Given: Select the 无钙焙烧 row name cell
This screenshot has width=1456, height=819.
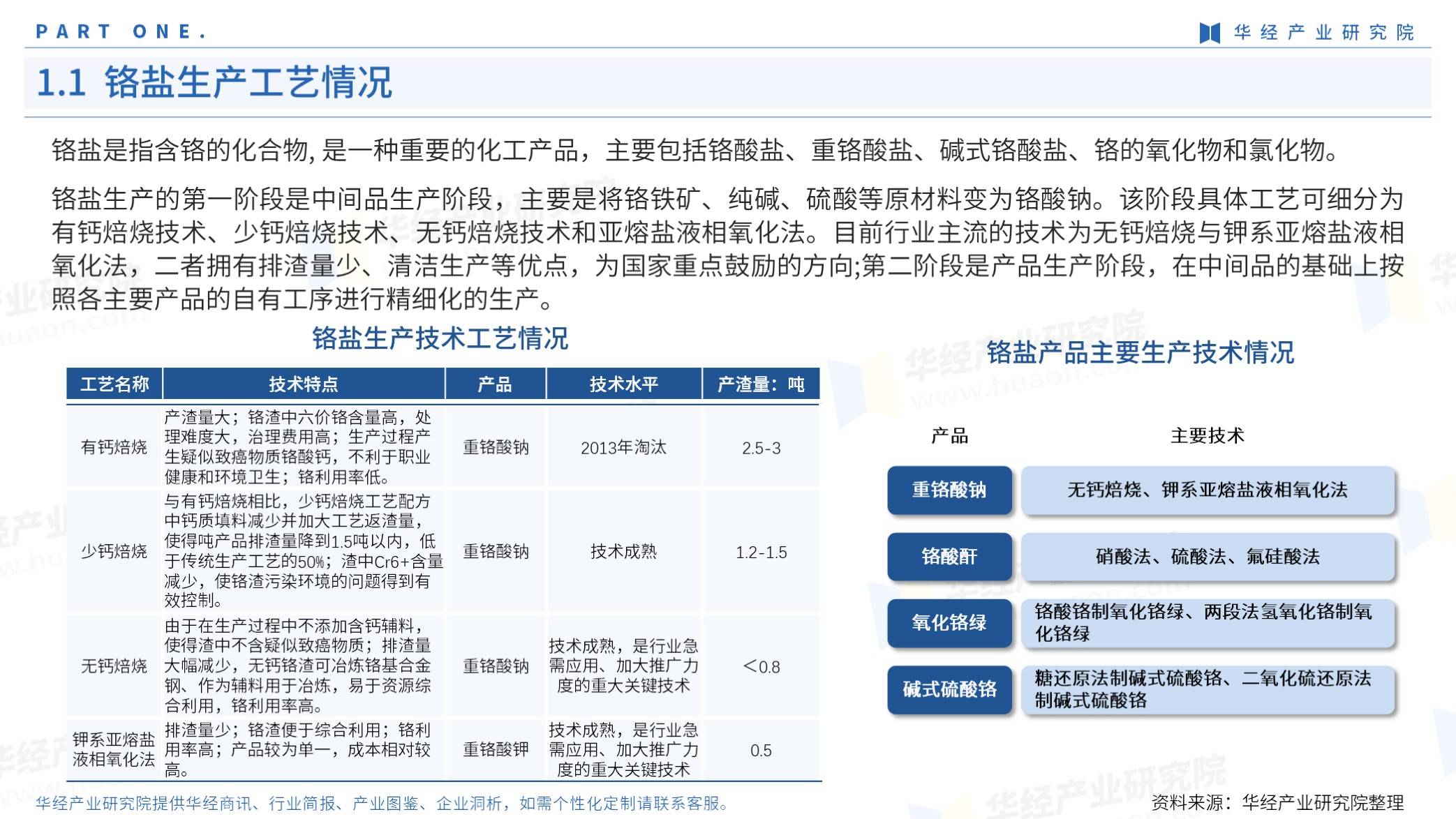Looking at the screenshot, I should tap(114, 666).
